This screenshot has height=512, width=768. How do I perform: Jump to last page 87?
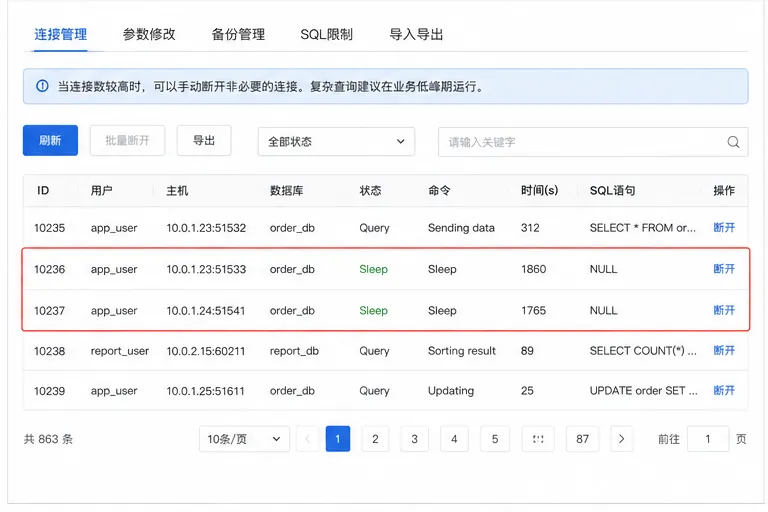pyautogui.click(x=582, y=439)
